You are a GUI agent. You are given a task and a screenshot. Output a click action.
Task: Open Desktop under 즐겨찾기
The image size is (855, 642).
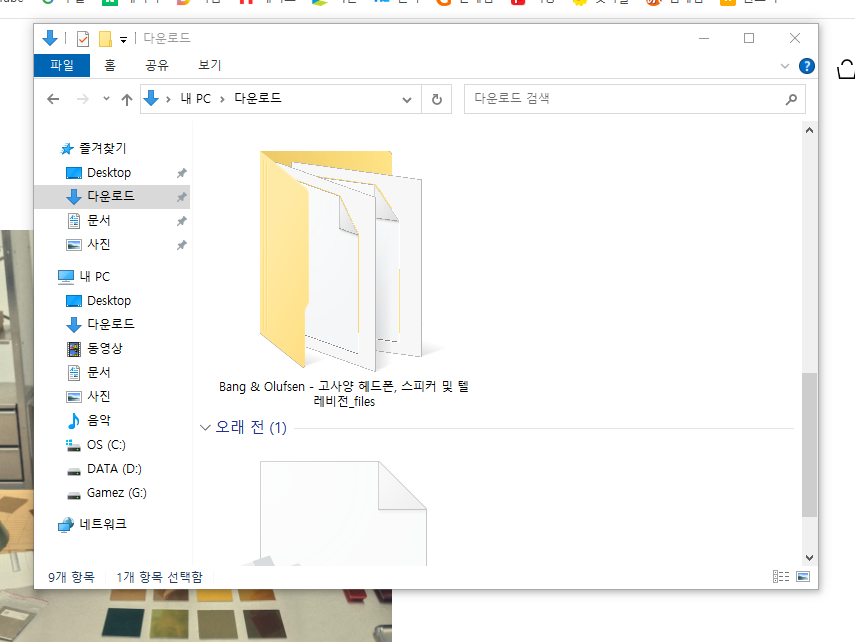click(109, 173)
